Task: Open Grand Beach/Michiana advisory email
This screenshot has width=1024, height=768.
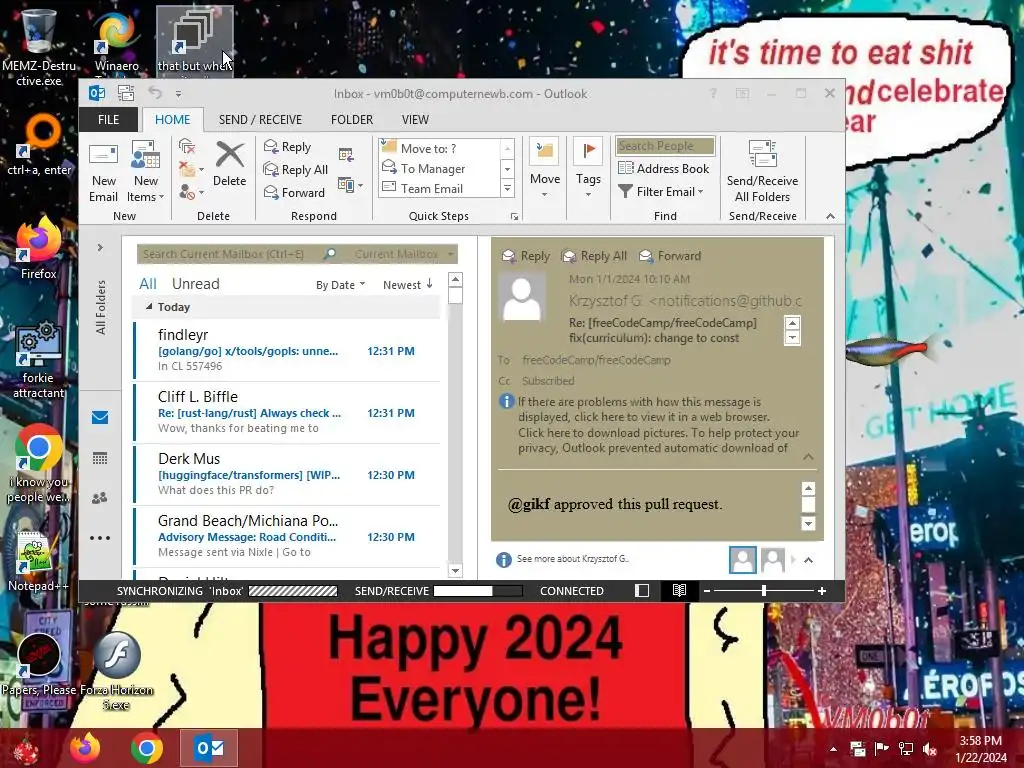Action: 287,536
